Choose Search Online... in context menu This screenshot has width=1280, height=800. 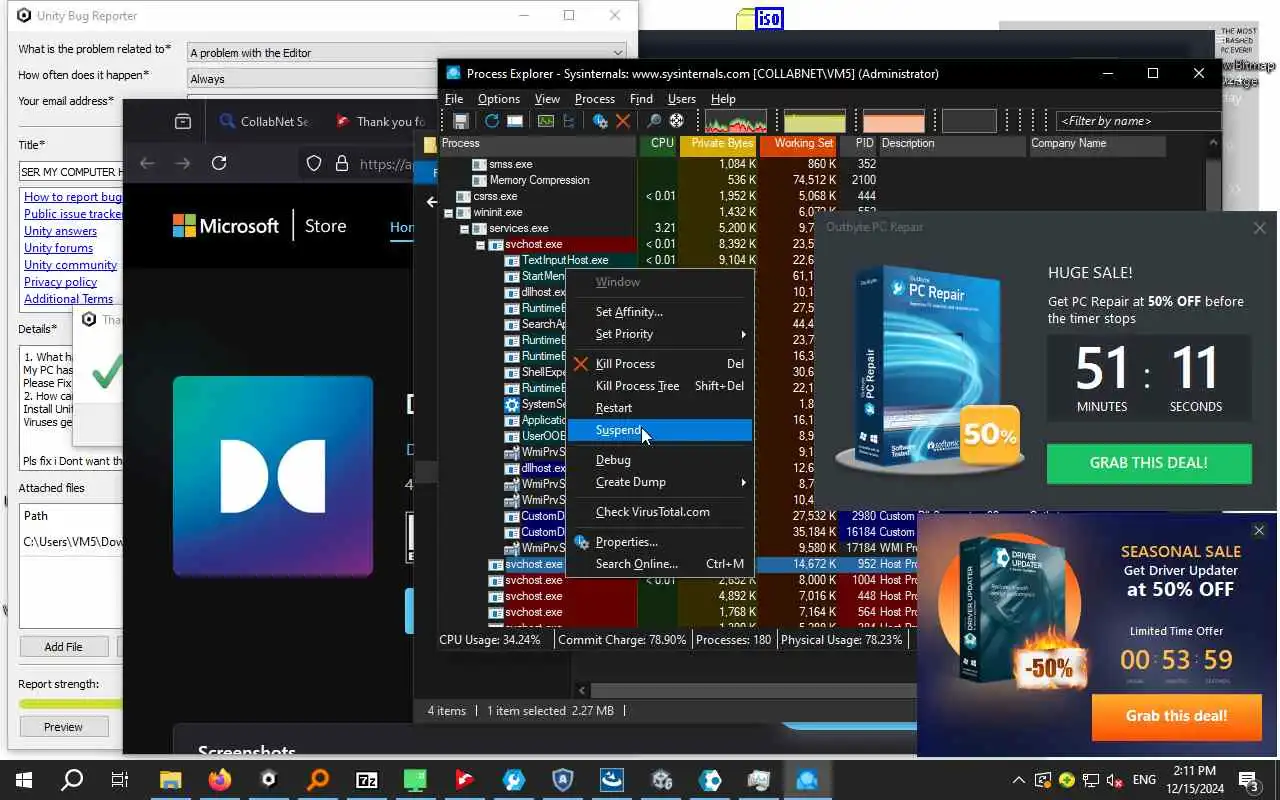click(x=660, y=564)
